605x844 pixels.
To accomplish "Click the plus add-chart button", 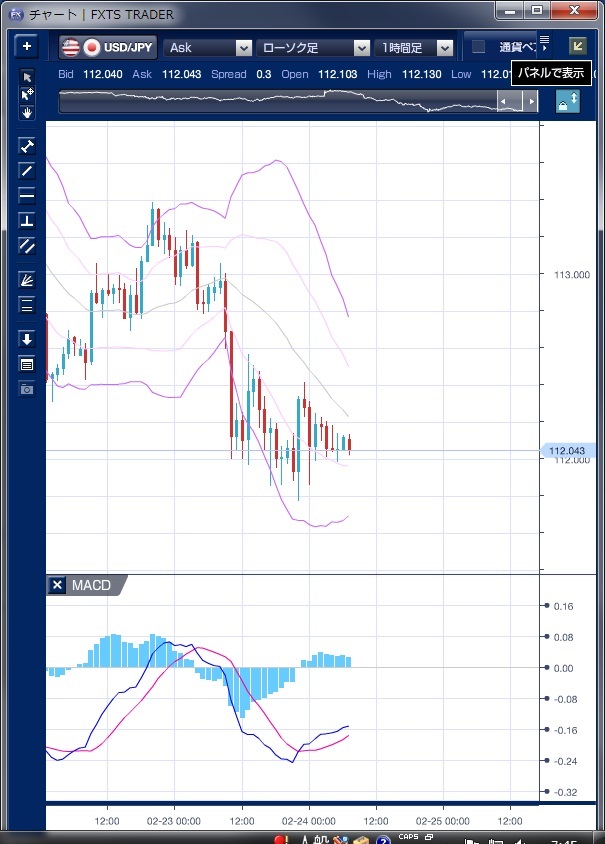I will click(x=27, y=47).
